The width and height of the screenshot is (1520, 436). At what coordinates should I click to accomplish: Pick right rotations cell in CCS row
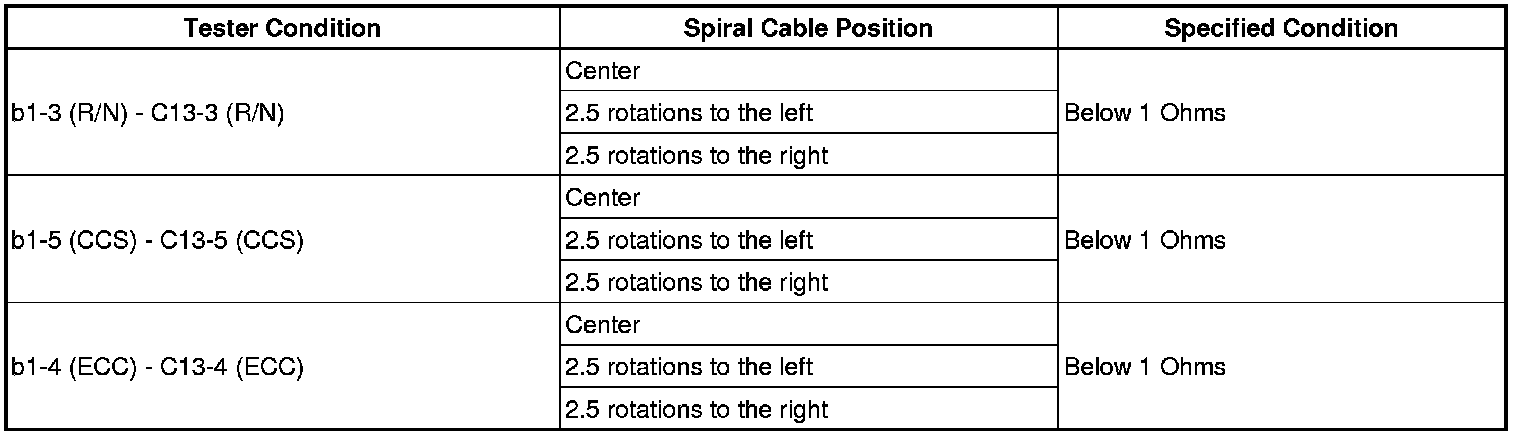696,283
